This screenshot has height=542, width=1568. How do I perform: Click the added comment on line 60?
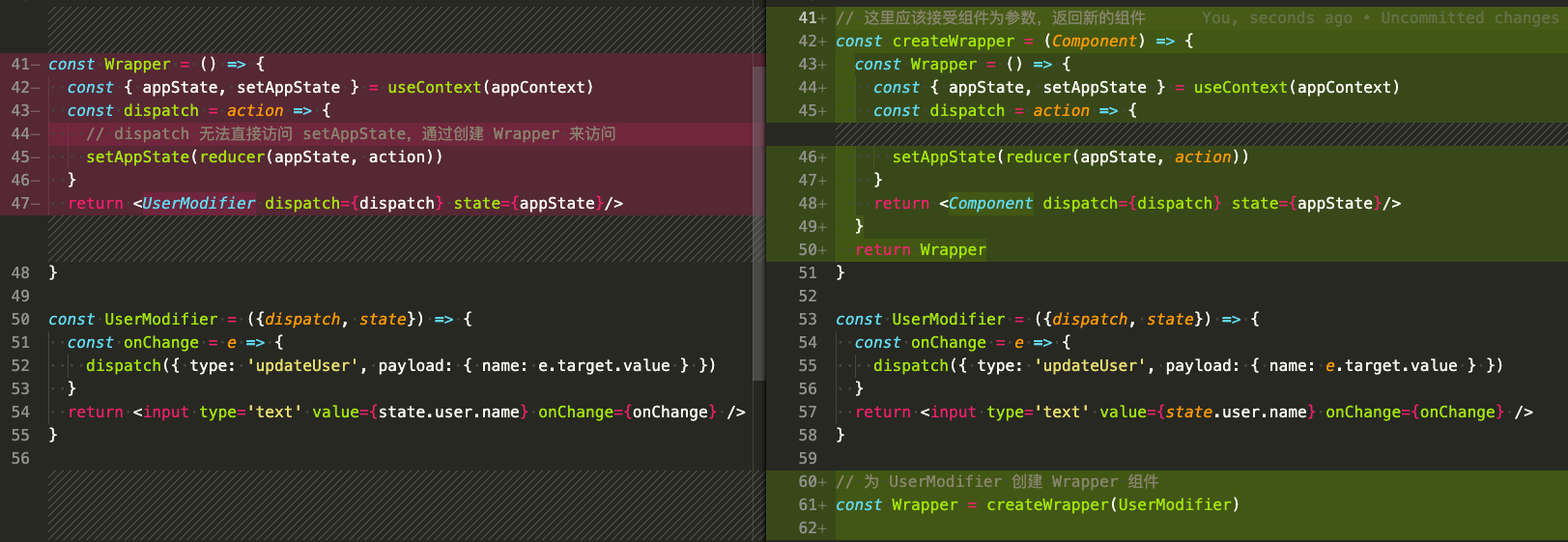(997, 482)
